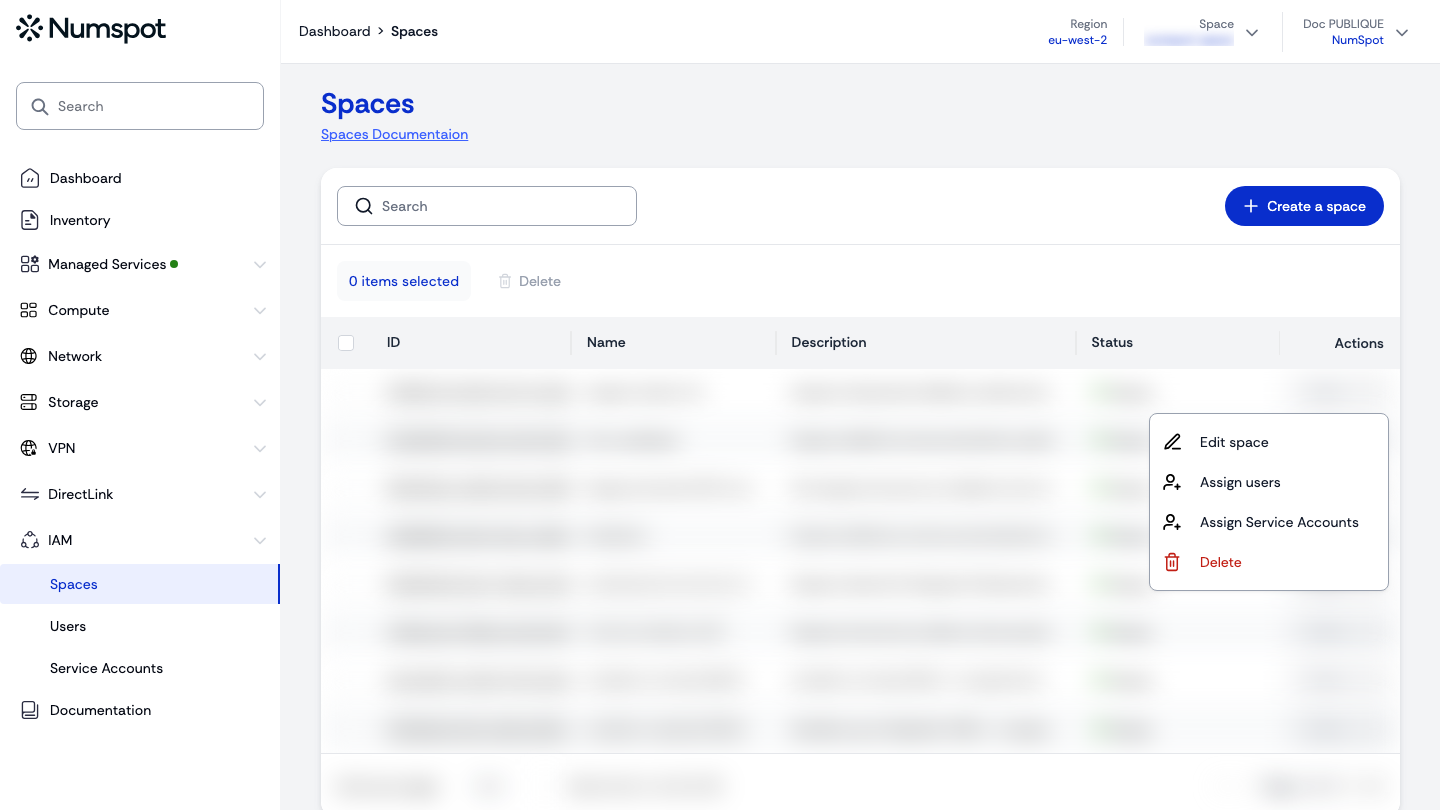
Task: Click the Status column header
Action: [1112, 342]
